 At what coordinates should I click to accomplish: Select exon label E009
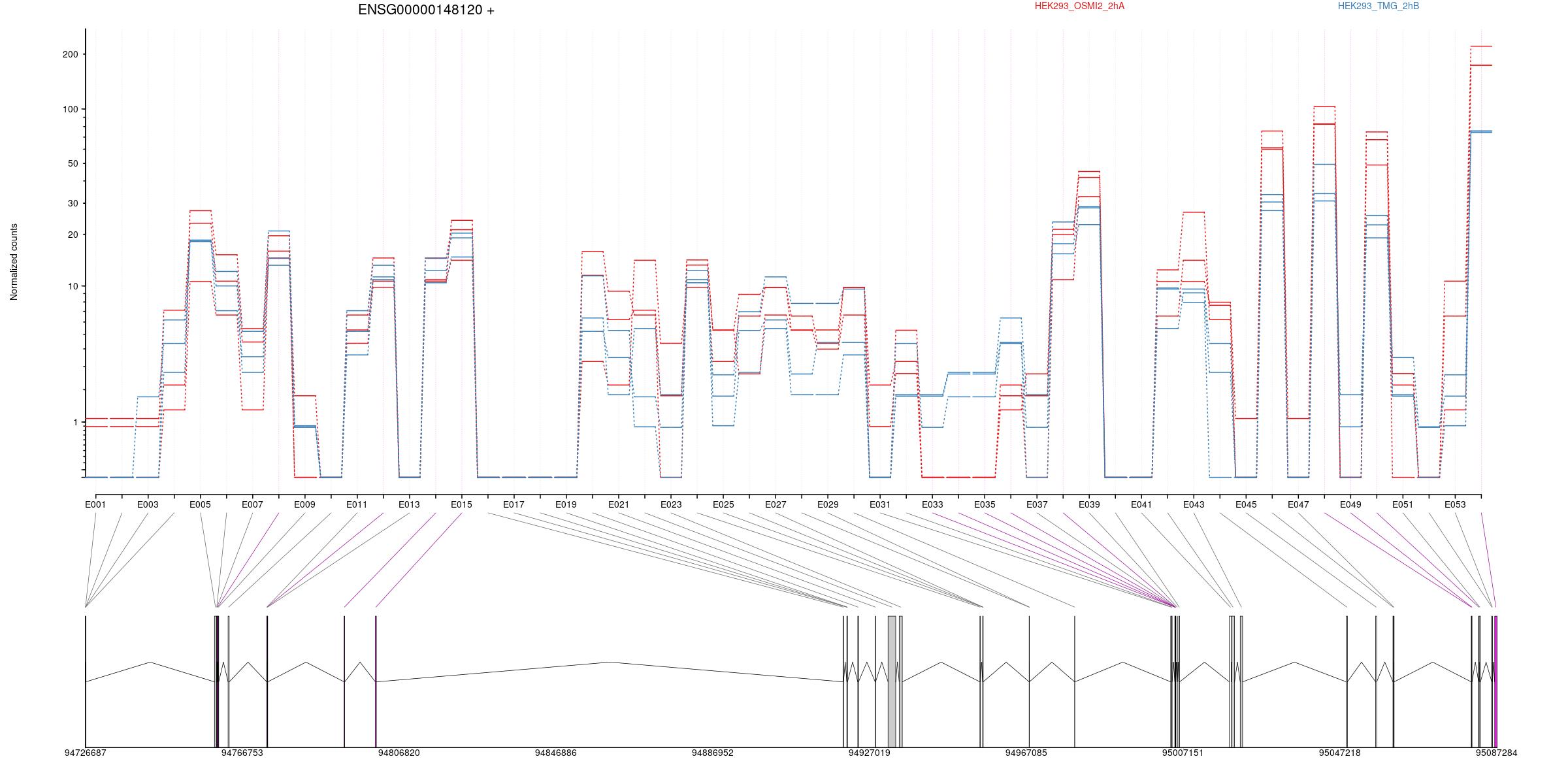(304, 504)
